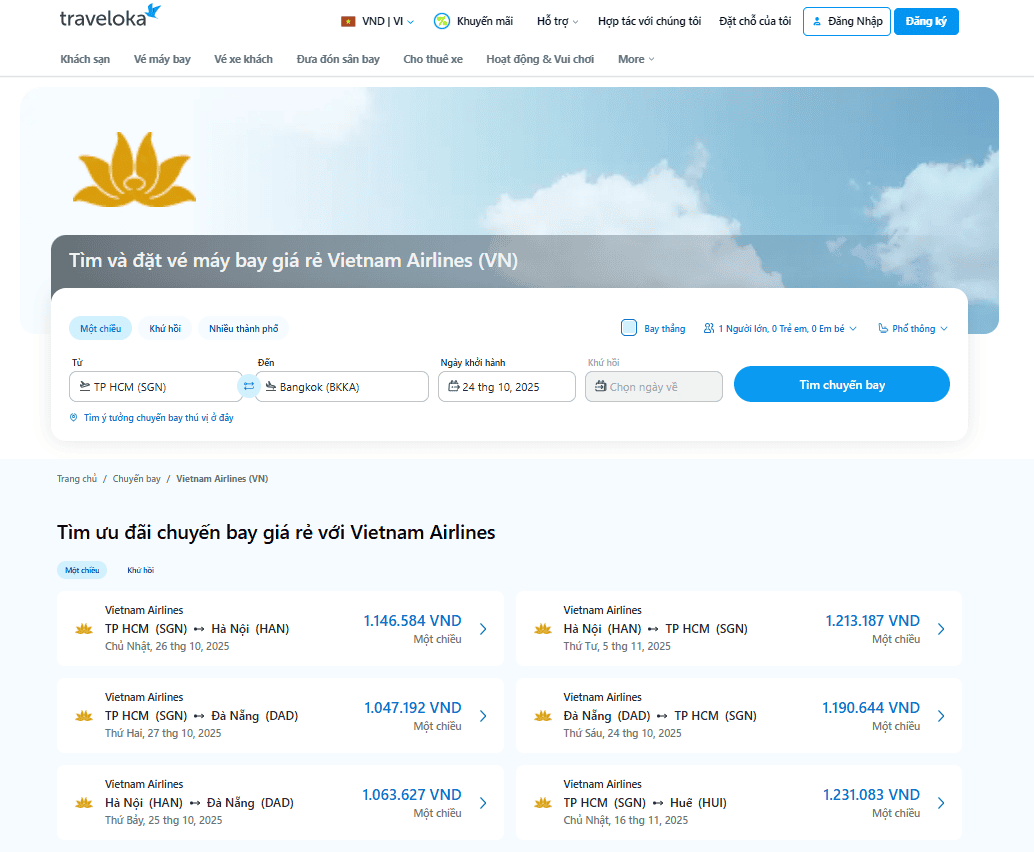The image size is (1034, 852).
Task: Open TP HCM to Hà Nội deal arrow
Action: pos(483,629)
